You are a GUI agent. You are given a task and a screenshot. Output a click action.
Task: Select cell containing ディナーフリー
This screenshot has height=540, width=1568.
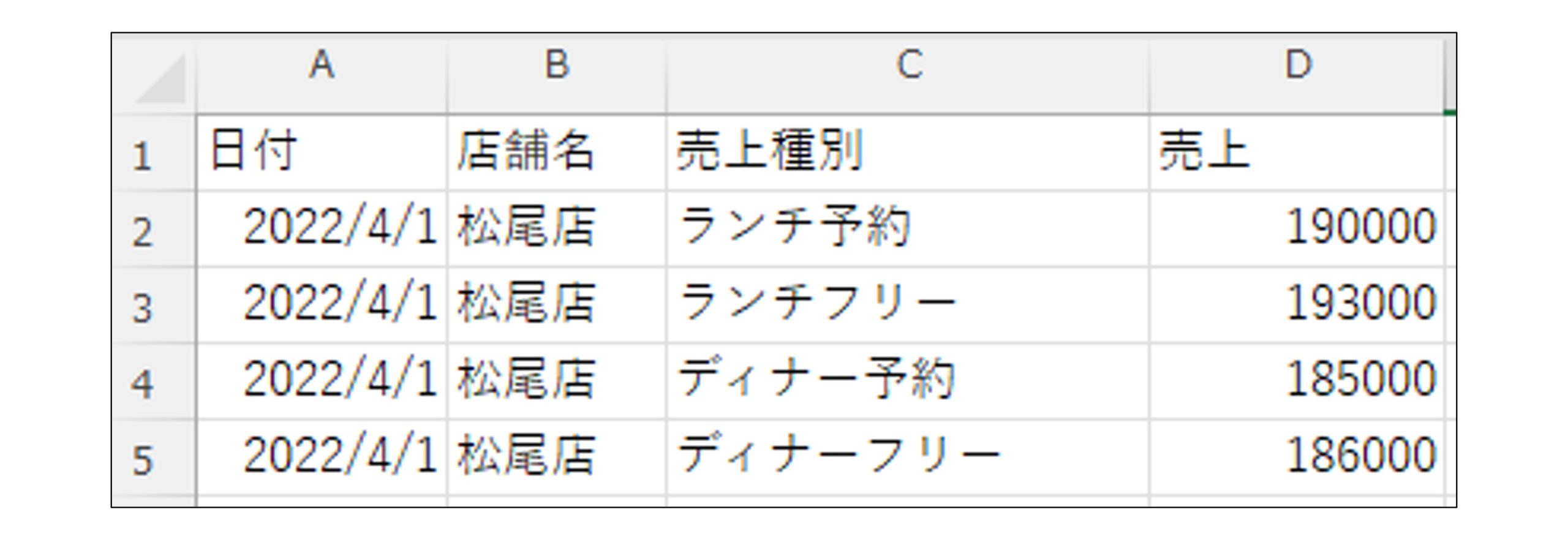coord(908,458)
